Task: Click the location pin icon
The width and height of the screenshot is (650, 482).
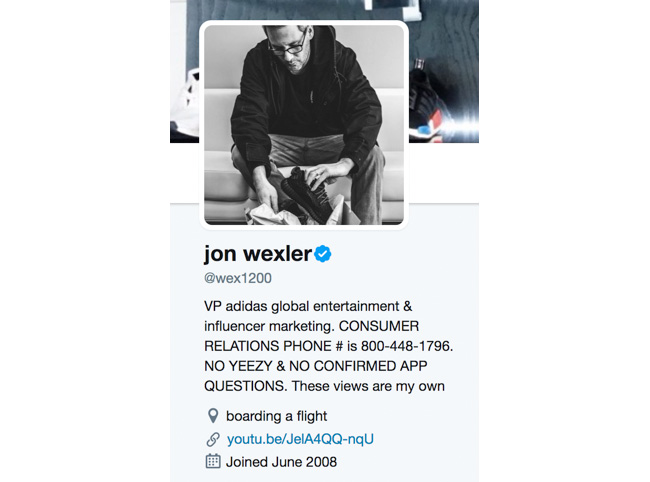Action: pyautogui.click(x=213, y=416)
